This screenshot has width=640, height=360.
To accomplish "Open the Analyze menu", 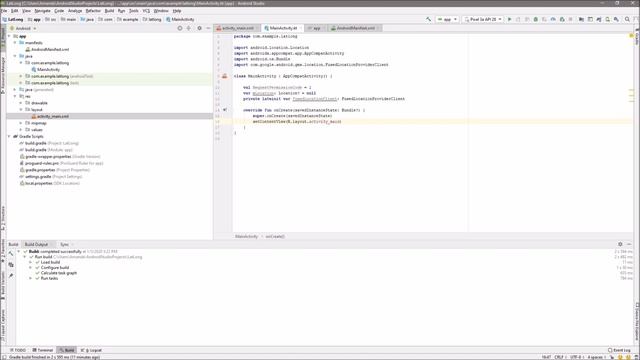I will coord(75,11).
